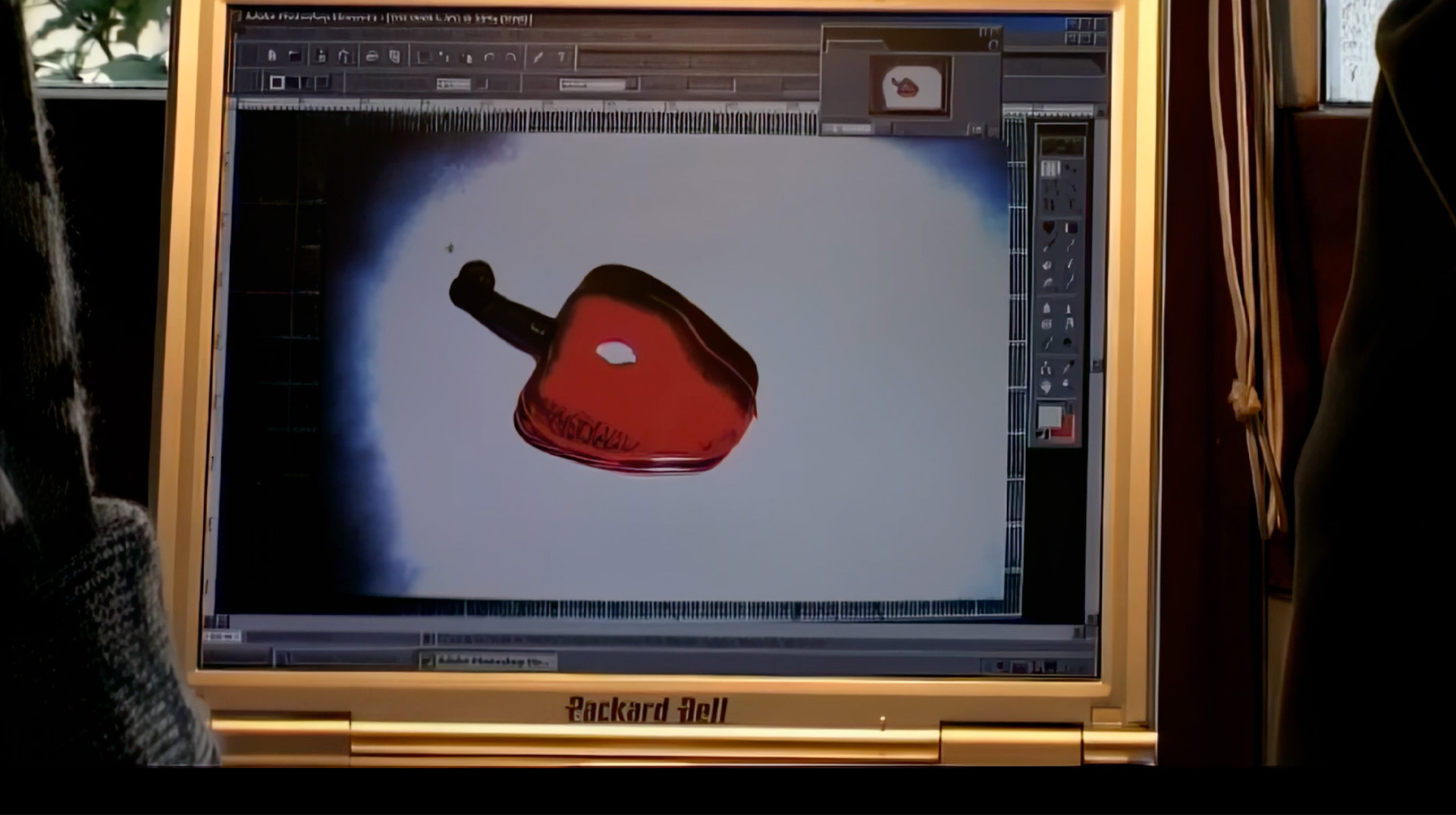Select the top-left tool in the toolbox
The image size is (1456, 815).
click(x=1050, y=169)
